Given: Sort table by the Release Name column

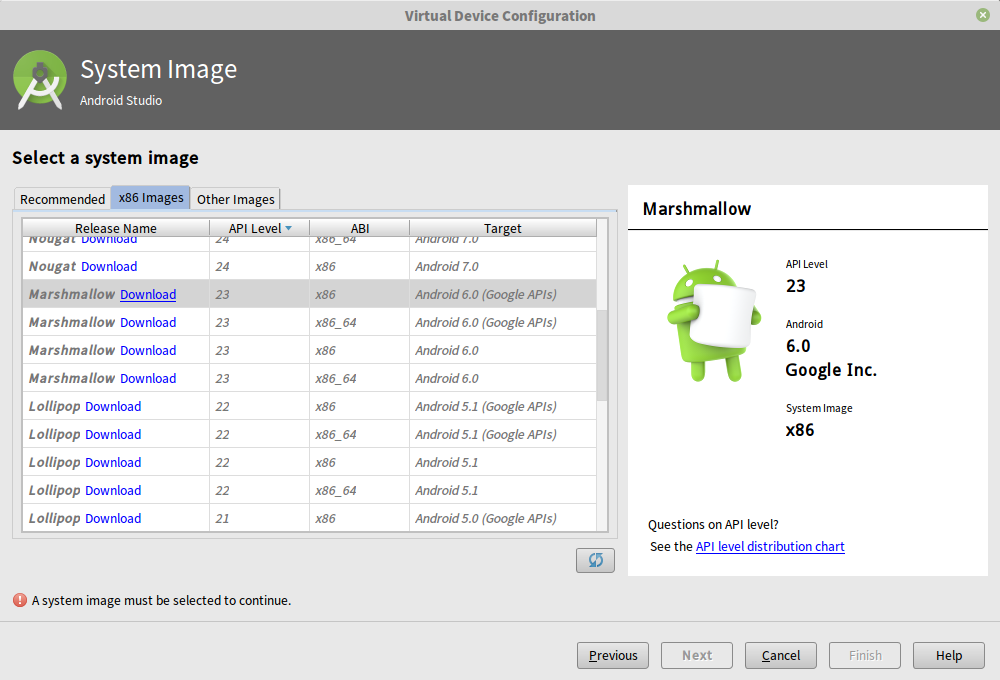Looking at the screenshot, I should [115, 228].
